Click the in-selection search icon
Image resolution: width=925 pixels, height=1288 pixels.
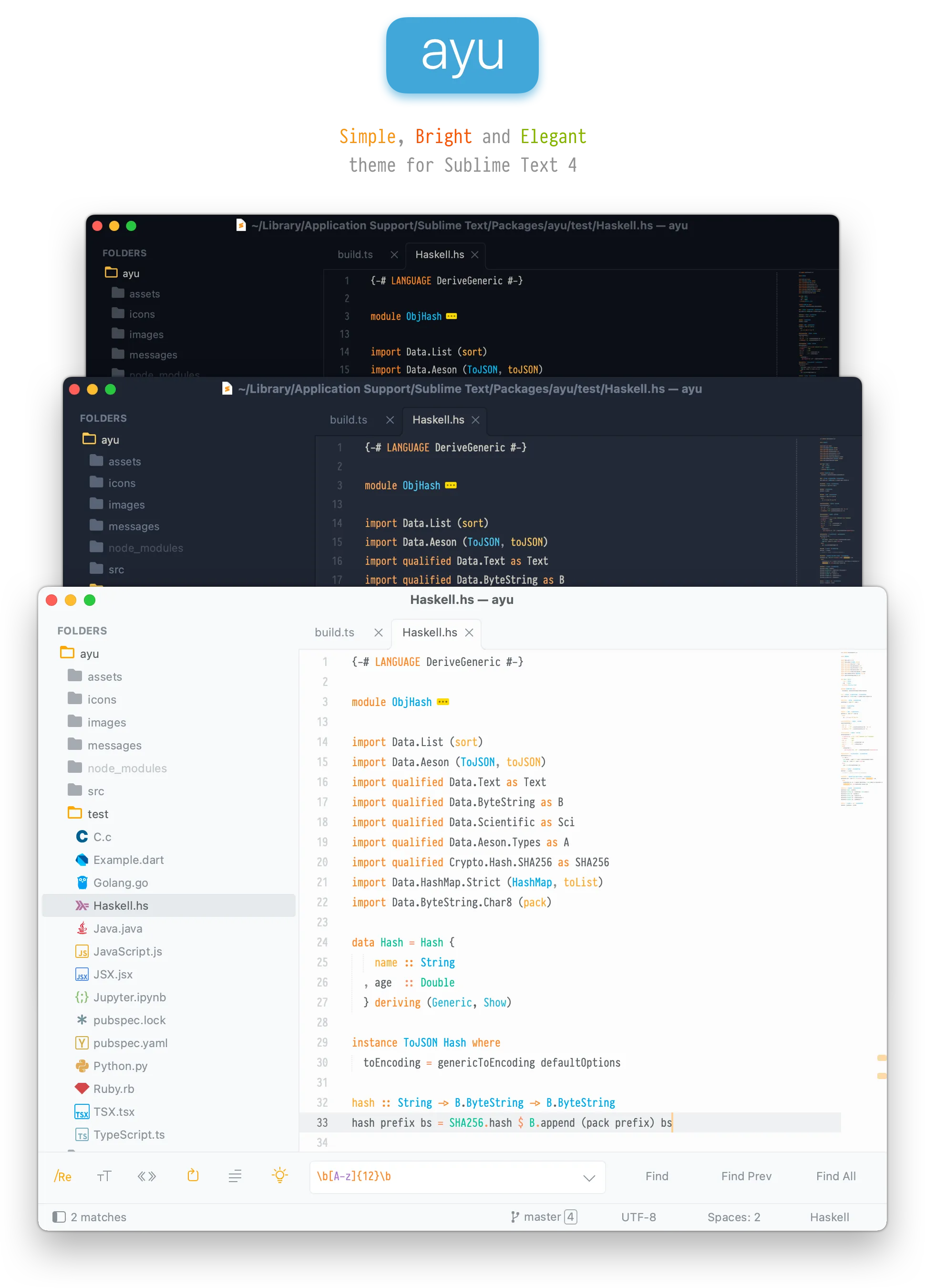[x=235, y=1176]
